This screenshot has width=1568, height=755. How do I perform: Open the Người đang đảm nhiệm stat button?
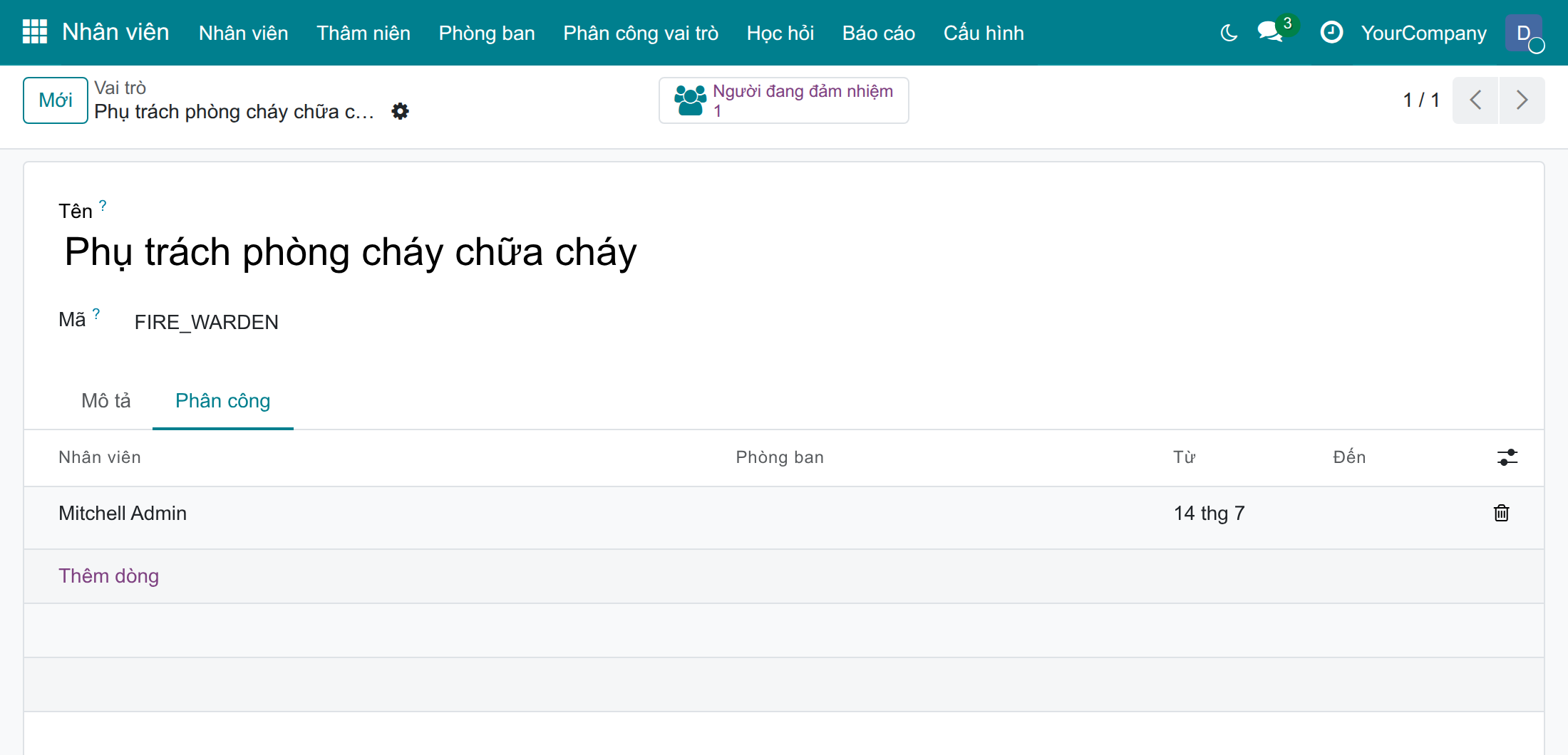pyautogui.click(x=784, y=100)
